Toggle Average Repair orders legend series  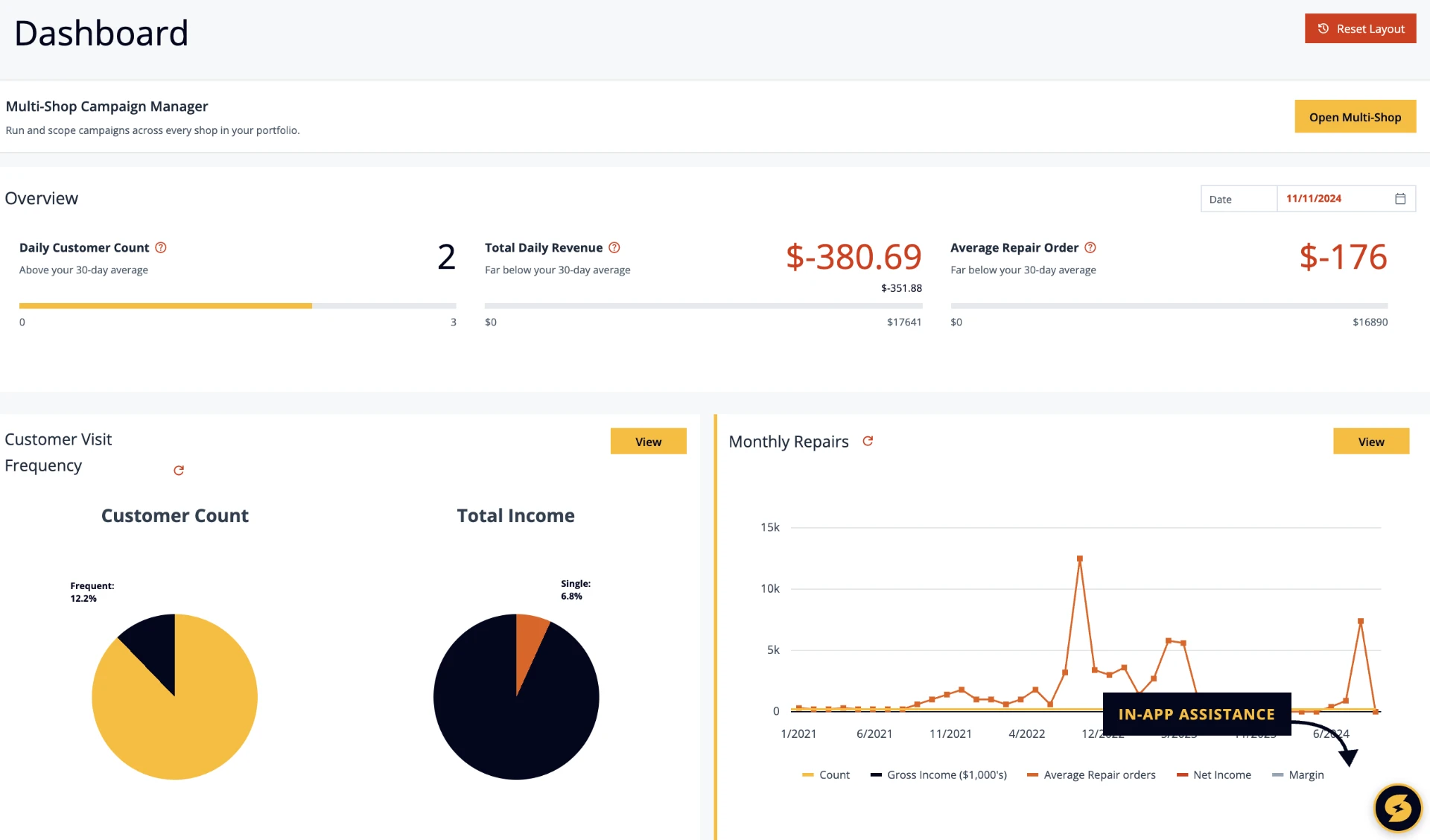click(x=1091, y=774)
